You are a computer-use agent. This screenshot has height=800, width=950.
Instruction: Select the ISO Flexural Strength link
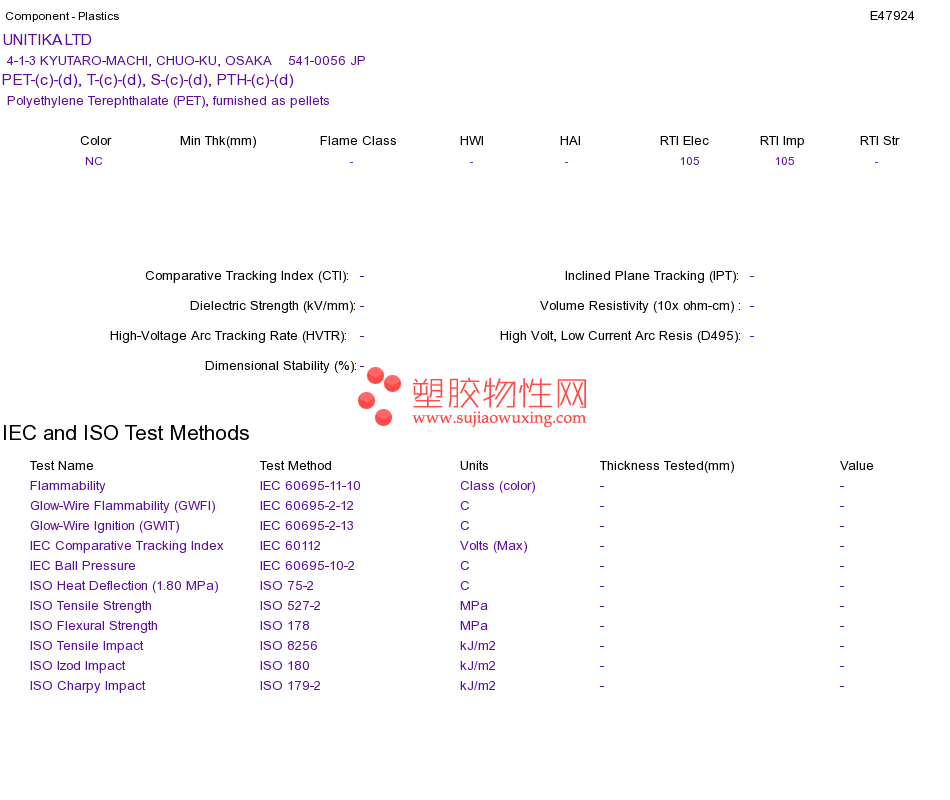[94, 626]
